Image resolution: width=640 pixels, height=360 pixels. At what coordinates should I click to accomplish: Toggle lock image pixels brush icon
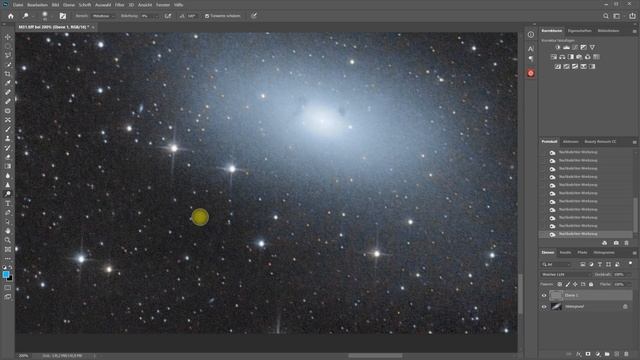pyautogui.click(x=567, y=284)
